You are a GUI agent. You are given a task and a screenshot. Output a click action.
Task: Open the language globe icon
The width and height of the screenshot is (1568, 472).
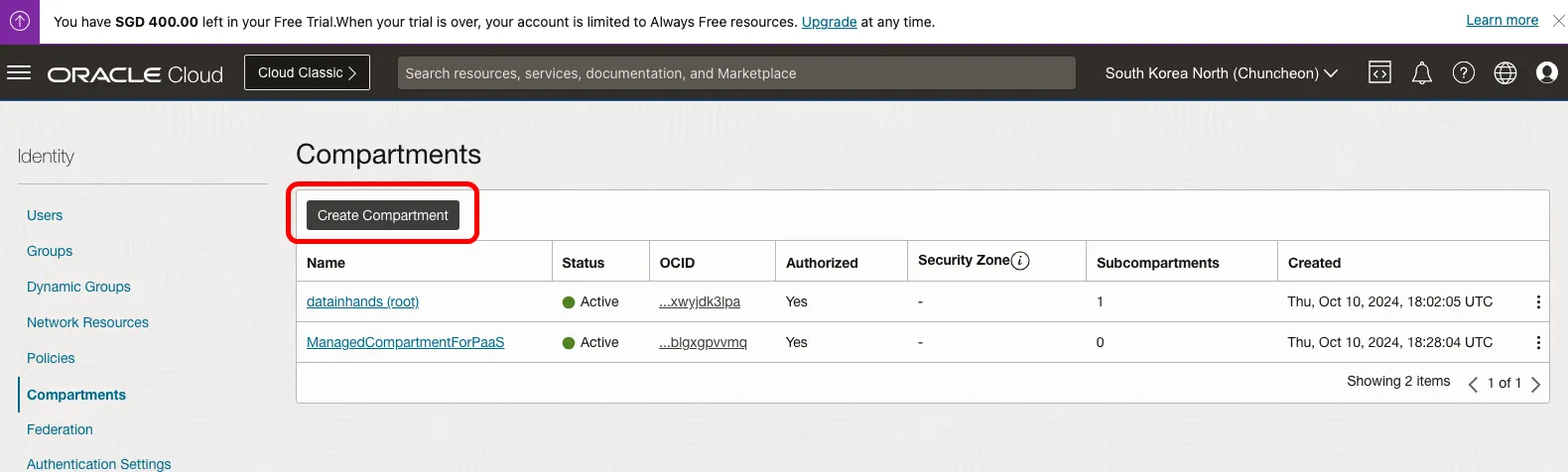(1505, 72)
